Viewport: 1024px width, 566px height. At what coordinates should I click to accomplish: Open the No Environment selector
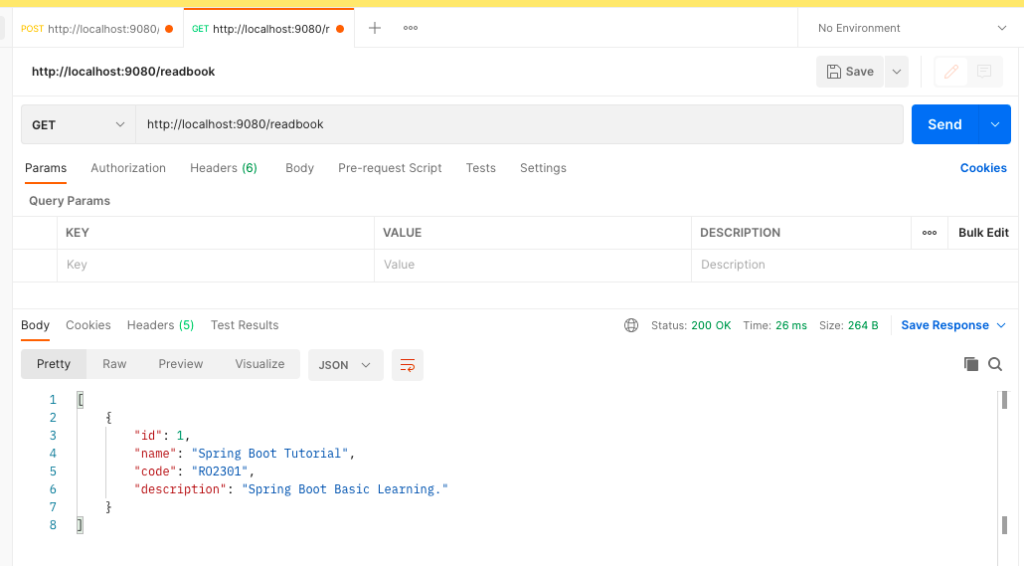point(911,28)
